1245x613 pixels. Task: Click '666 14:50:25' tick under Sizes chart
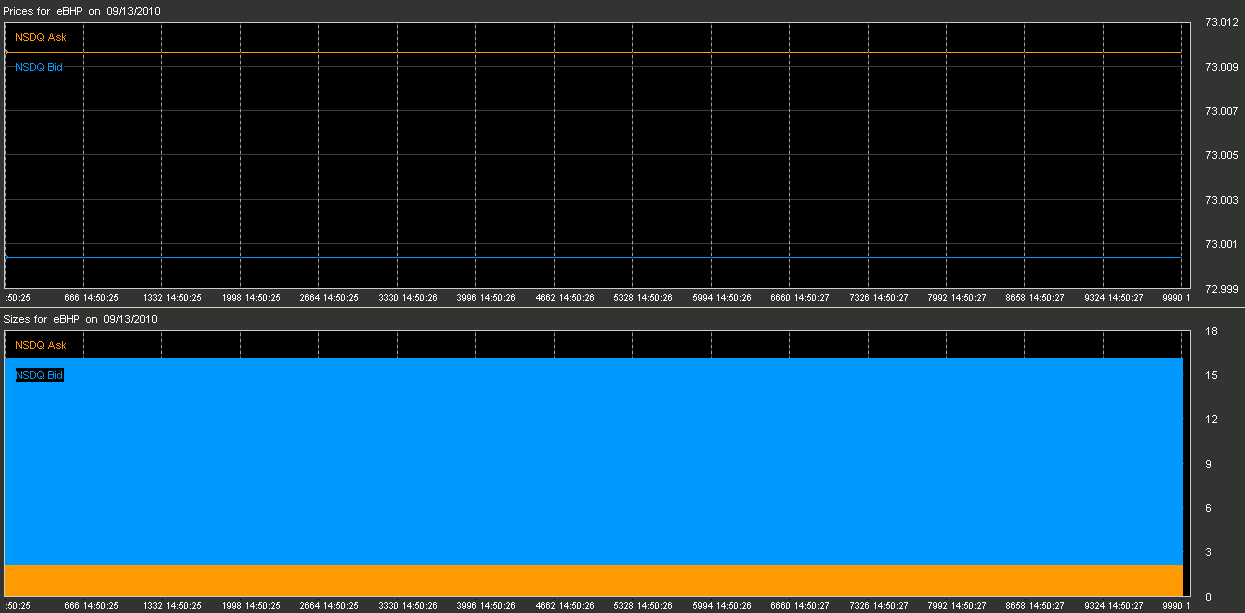[91, 606]
